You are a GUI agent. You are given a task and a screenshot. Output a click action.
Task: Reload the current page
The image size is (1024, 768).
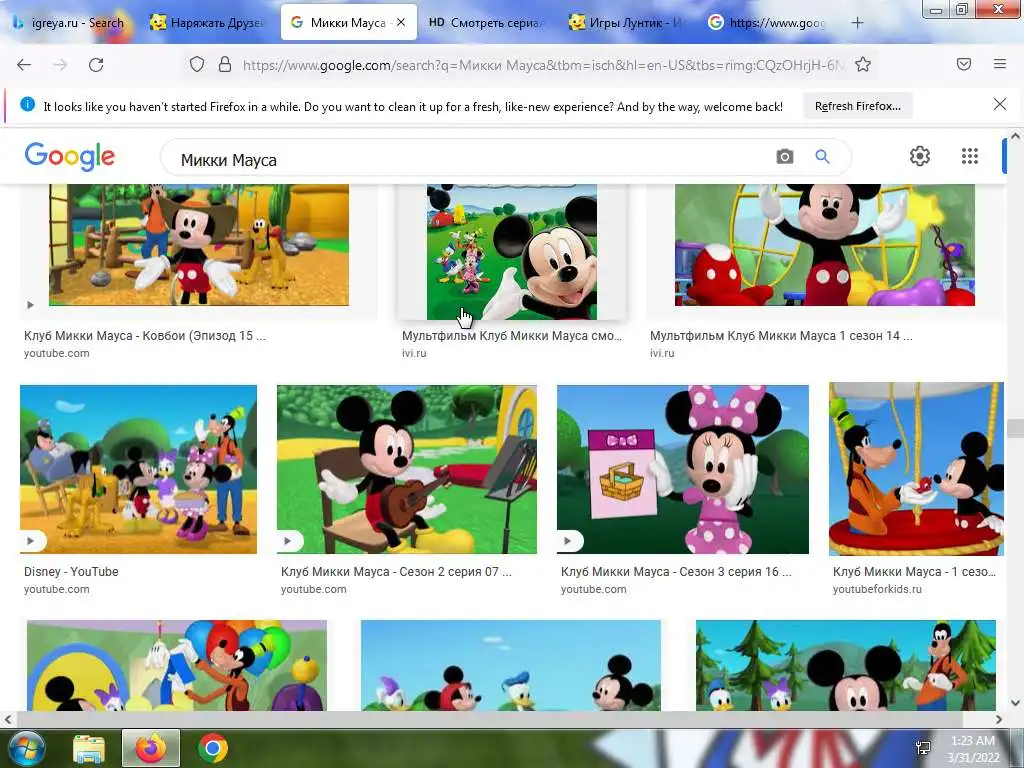click(x=96, y=65)
